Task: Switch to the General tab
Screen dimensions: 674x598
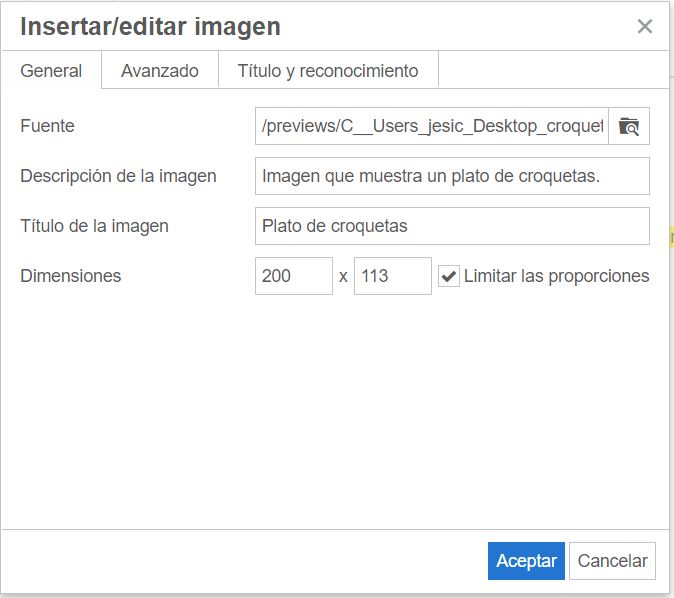Action: click(x=51, y=71)
